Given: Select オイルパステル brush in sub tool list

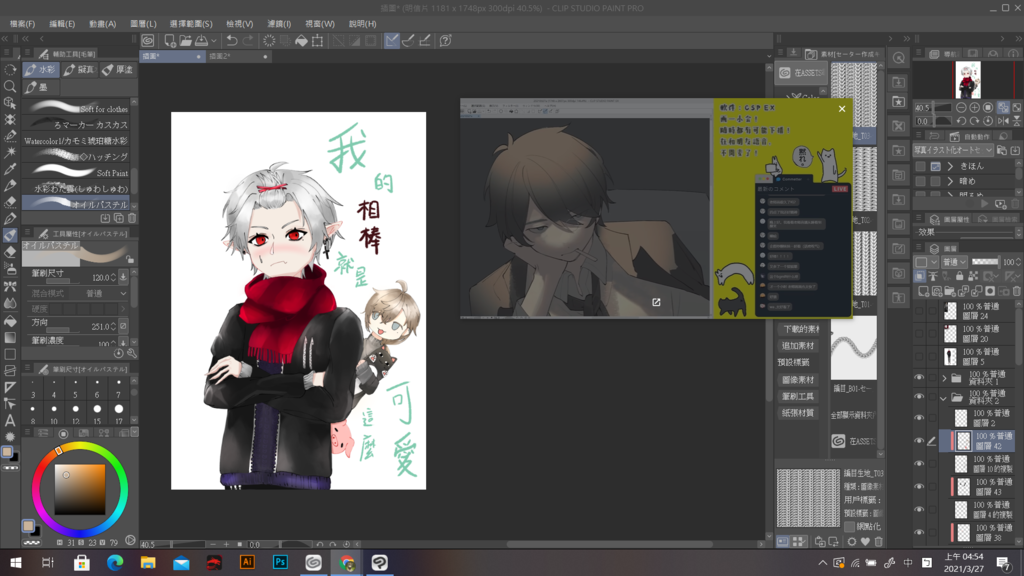Looking at the screenshot, I should coord(76,204).
